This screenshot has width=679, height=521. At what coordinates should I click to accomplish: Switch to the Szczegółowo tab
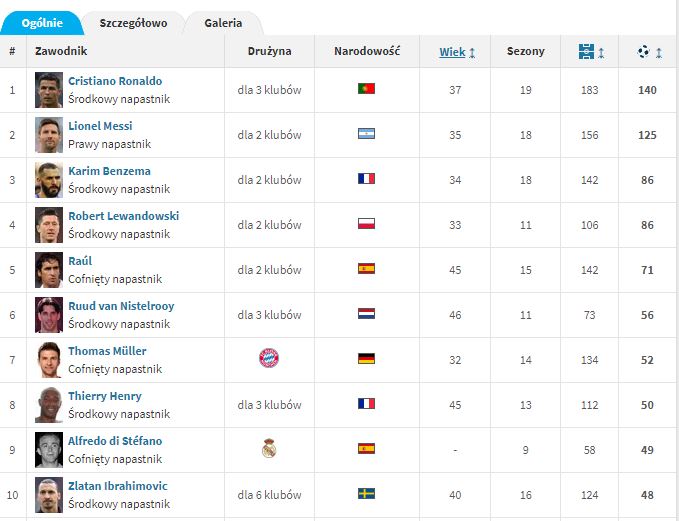pyautogui.click(x=133, y=23)
